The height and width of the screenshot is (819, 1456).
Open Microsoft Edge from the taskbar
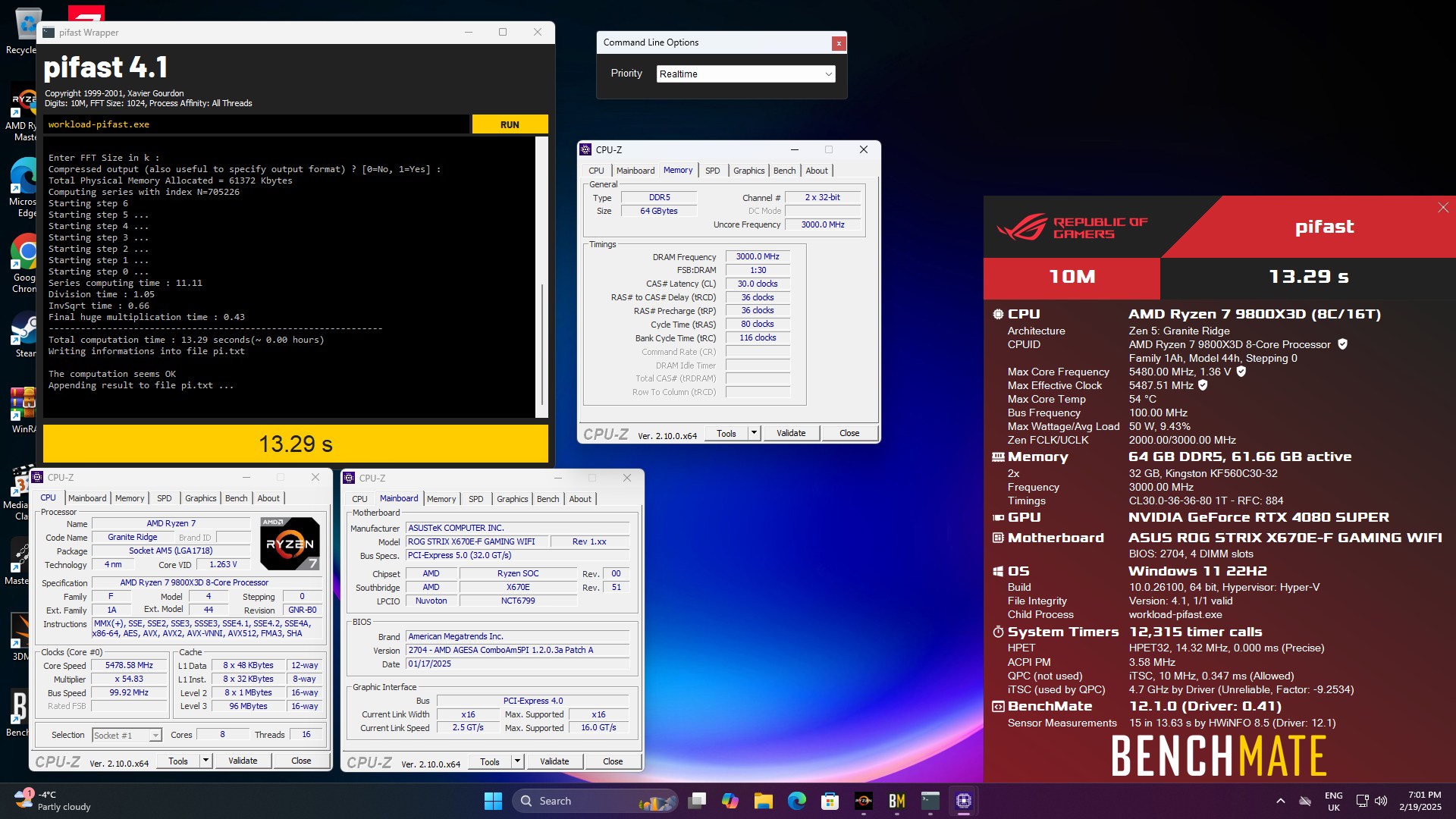pyautogui.click(x=797, y=801)
